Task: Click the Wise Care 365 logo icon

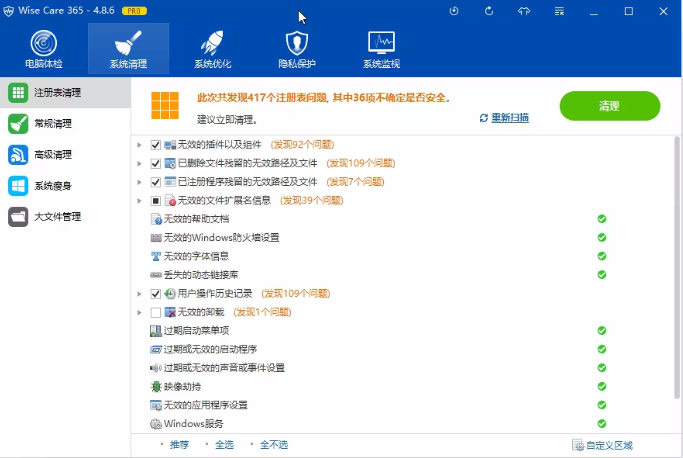Action: coord(8,11)
